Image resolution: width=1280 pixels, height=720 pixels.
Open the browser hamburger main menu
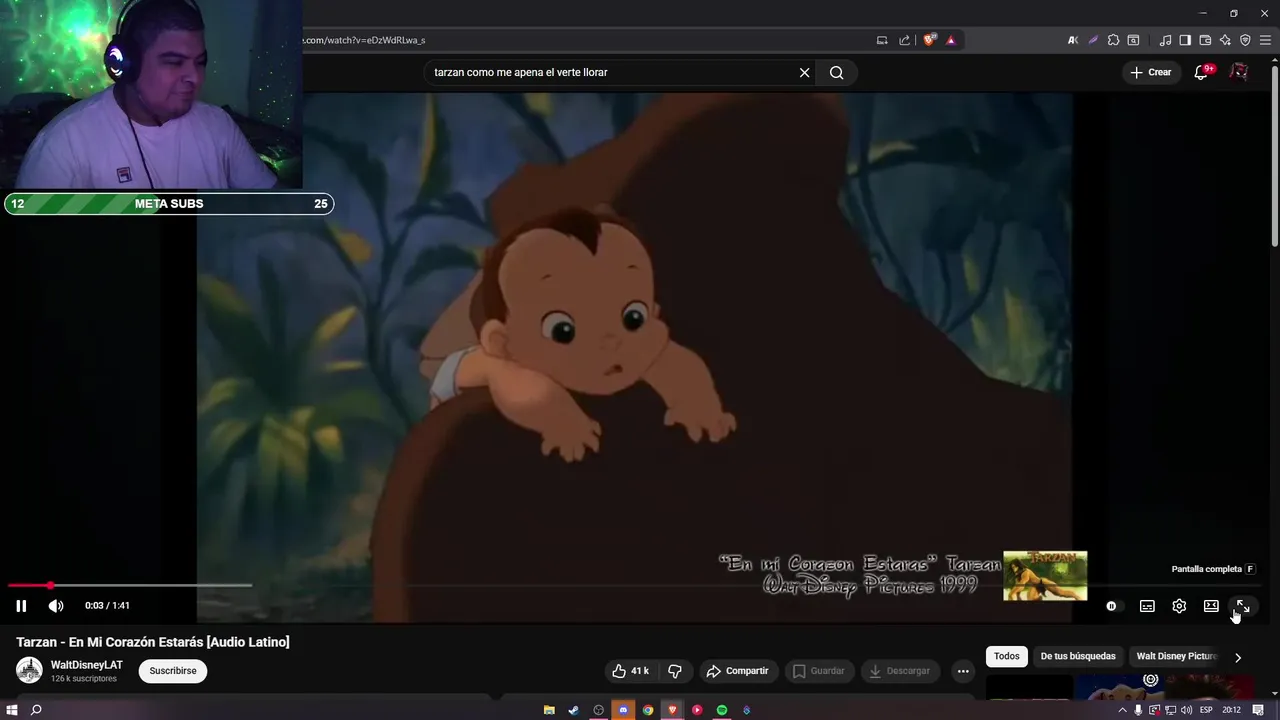coord(1265,40)
